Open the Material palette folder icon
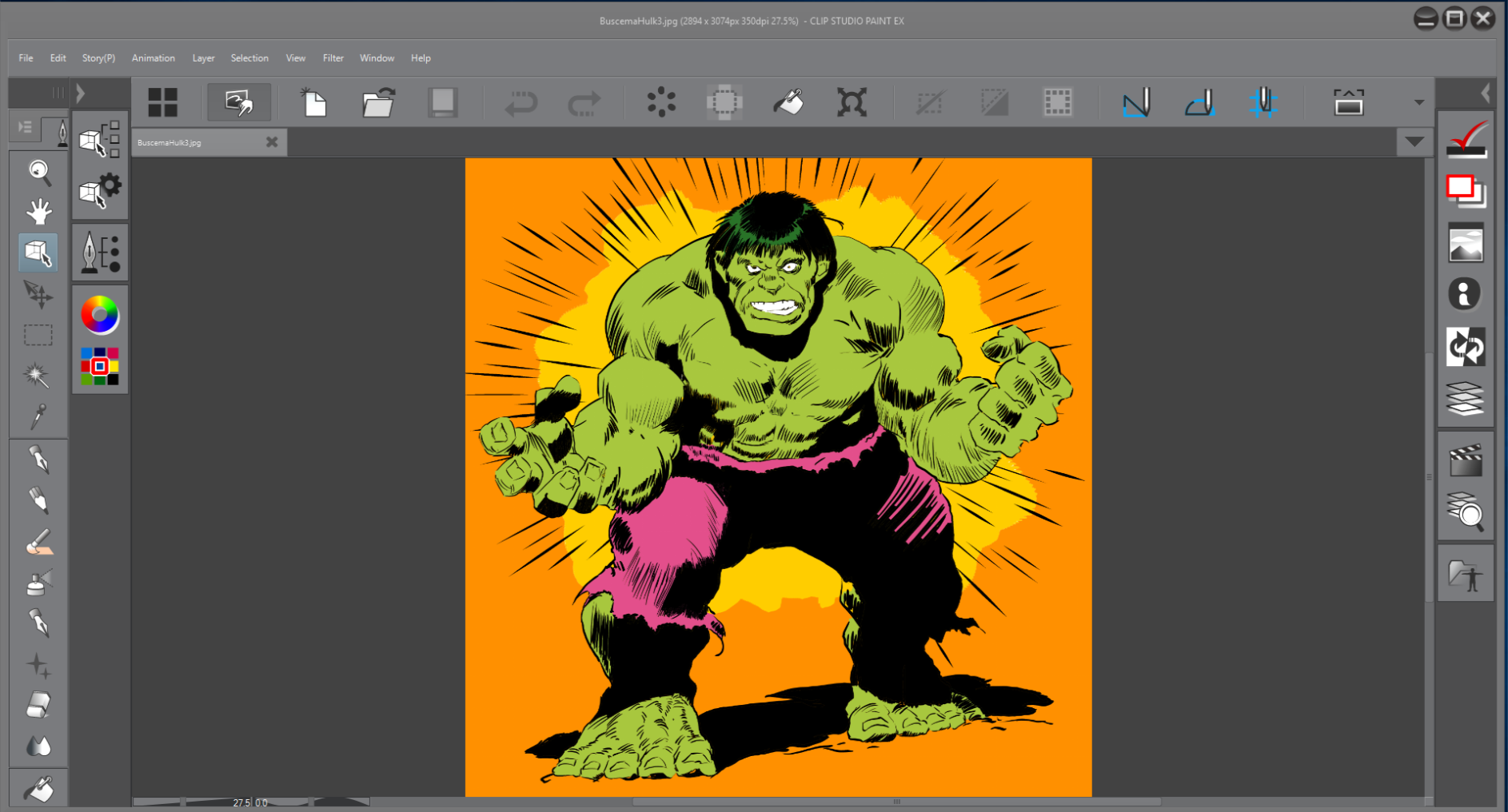The image size is (1508, 812). pos(1466,574)
